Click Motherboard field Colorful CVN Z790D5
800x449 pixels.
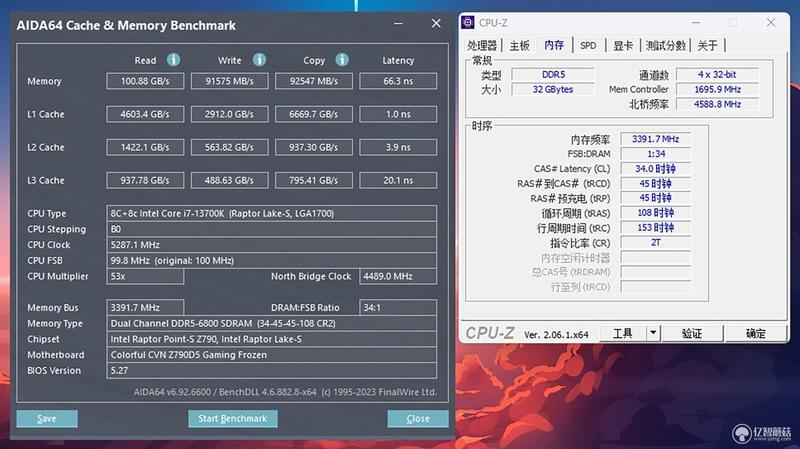click(271, 355)
